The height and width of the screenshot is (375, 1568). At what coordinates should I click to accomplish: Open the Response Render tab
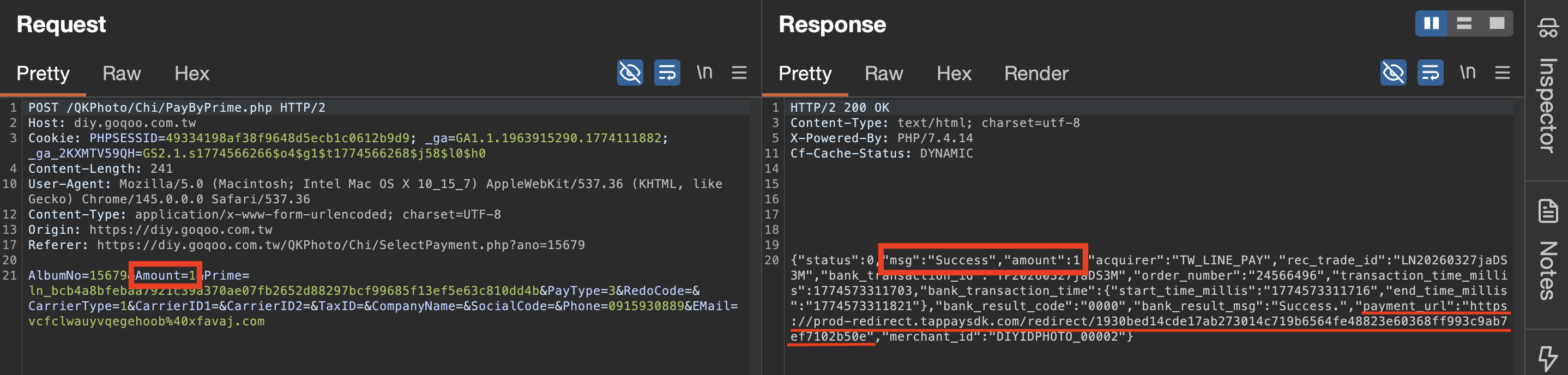(1036, 74)
